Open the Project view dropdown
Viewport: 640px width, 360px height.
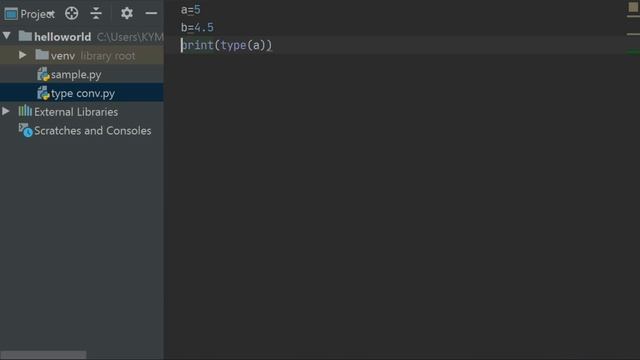point(37,14)
